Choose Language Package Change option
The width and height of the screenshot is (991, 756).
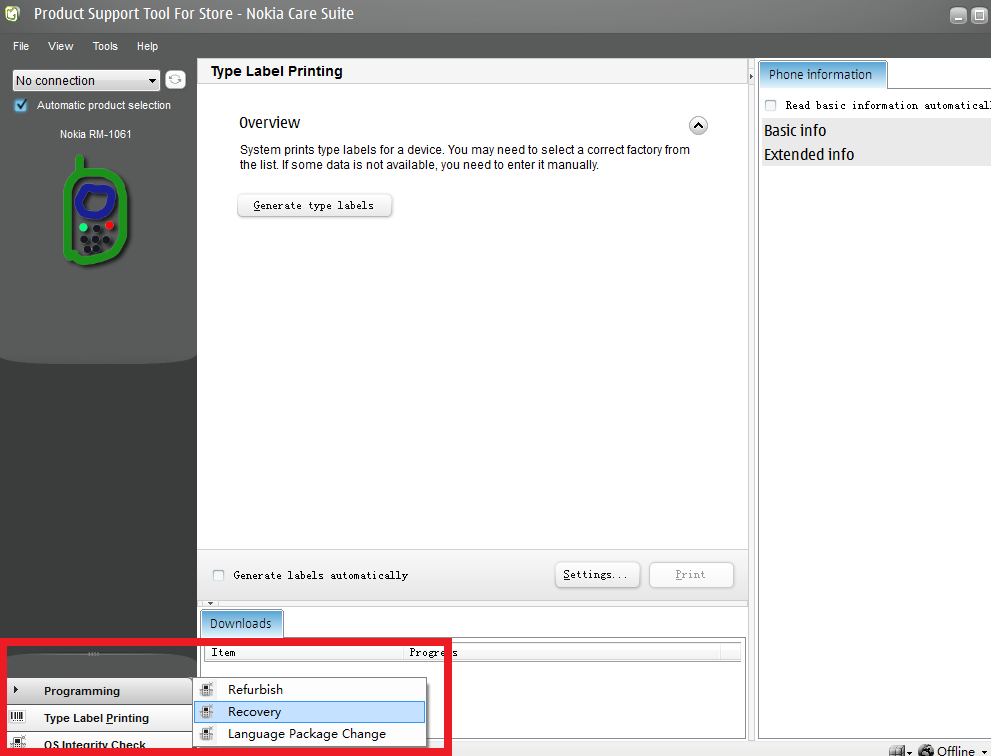pos(310,734)
